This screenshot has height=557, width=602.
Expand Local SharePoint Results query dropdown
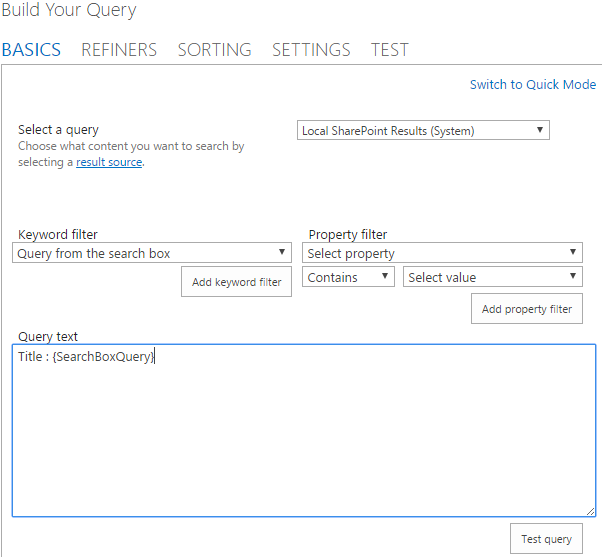(423, 130)
